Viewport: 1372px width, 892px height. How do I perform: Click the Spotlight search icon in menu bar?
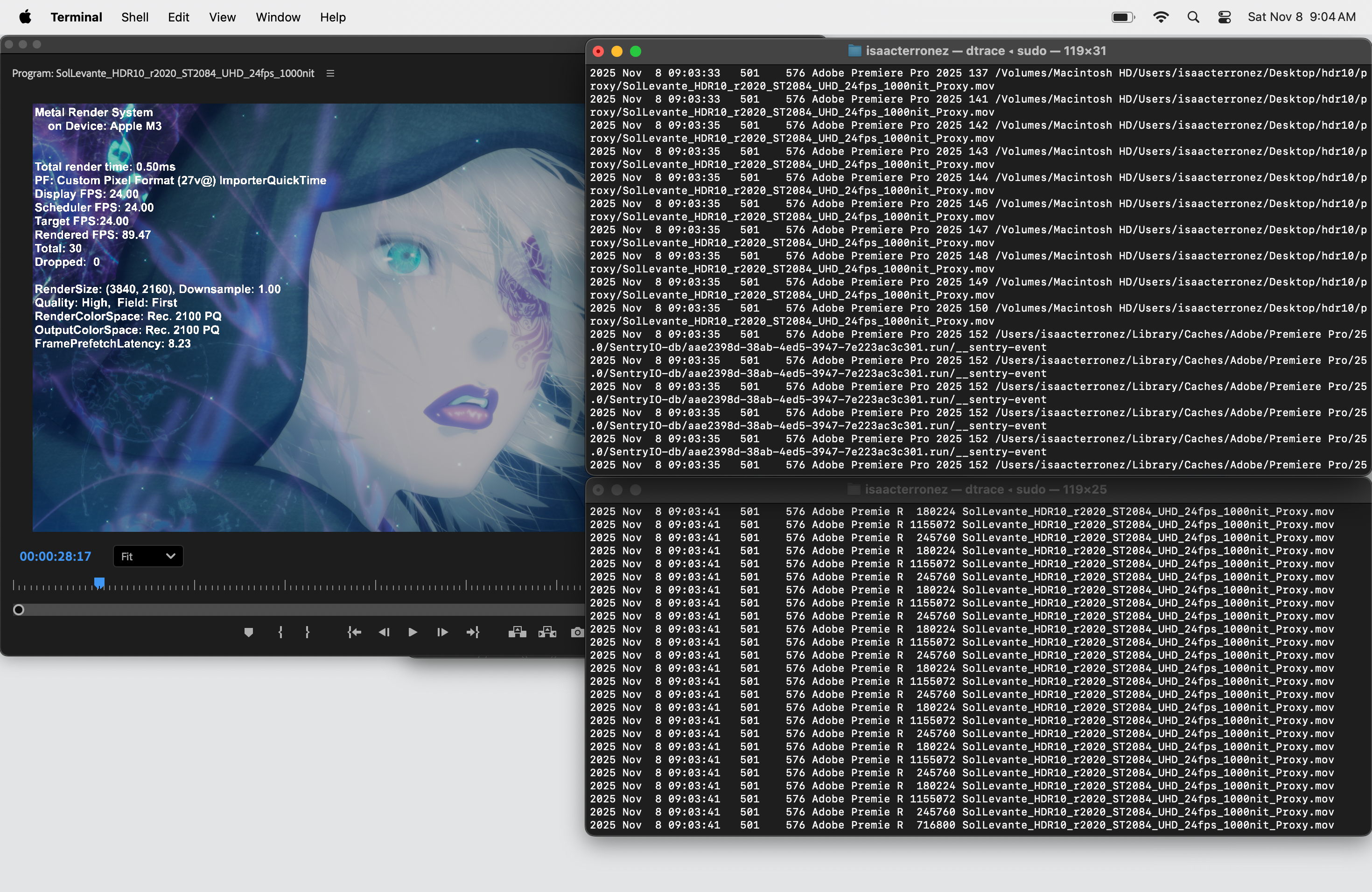point(1193,17)
